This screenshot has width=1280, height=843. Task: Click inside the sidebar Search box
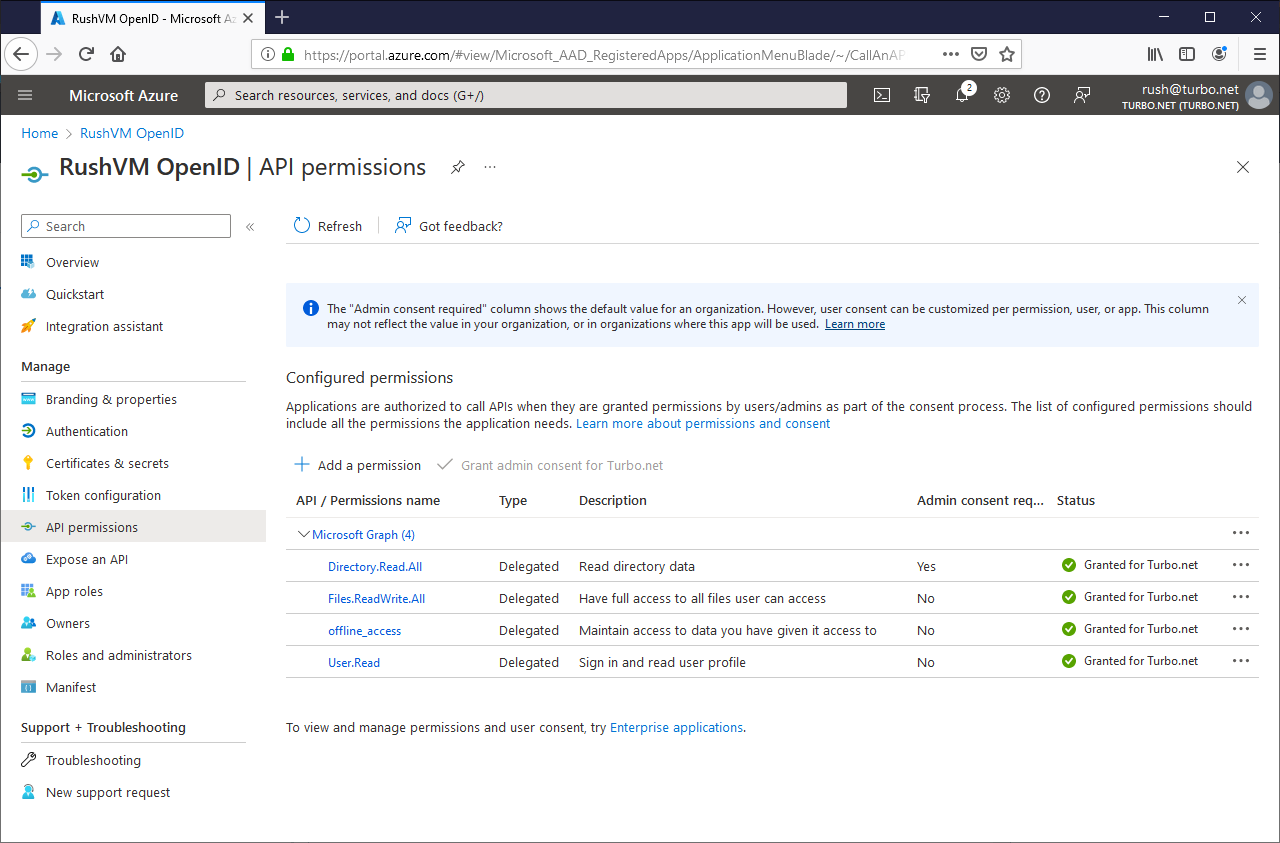pos(125,226)
